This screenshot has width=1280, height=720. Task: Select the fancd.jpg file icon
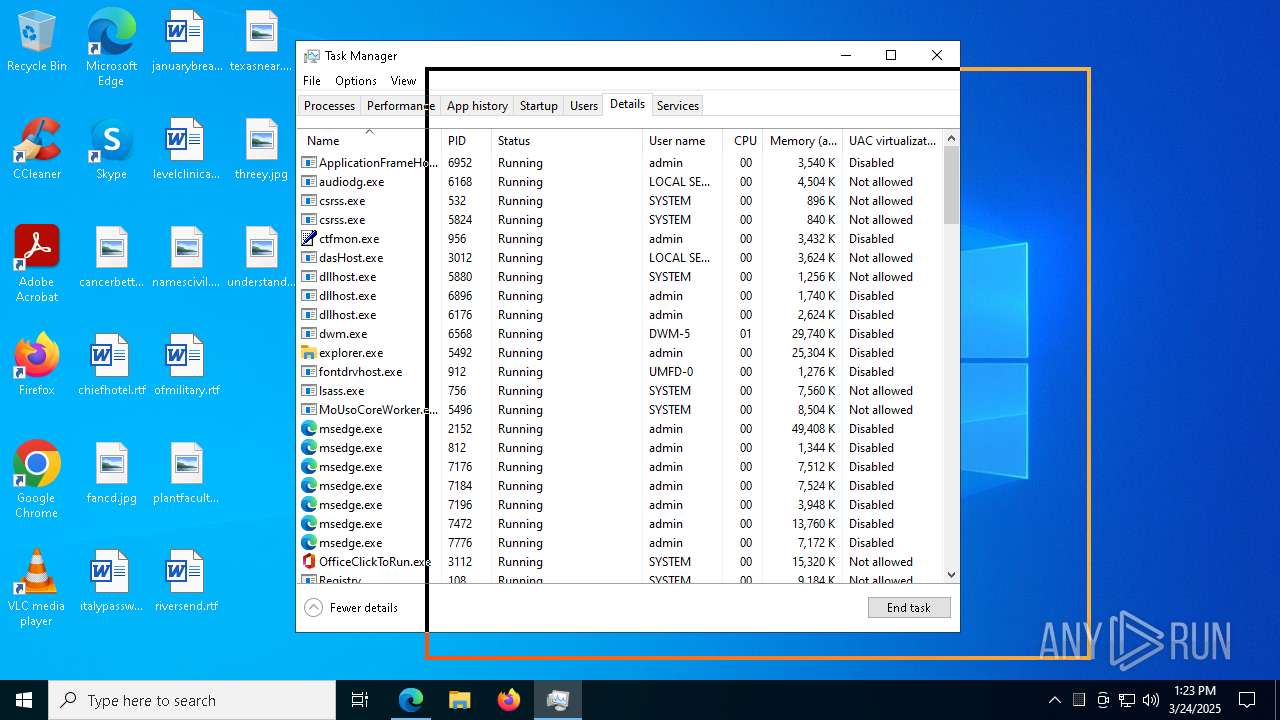pos(111,473)
